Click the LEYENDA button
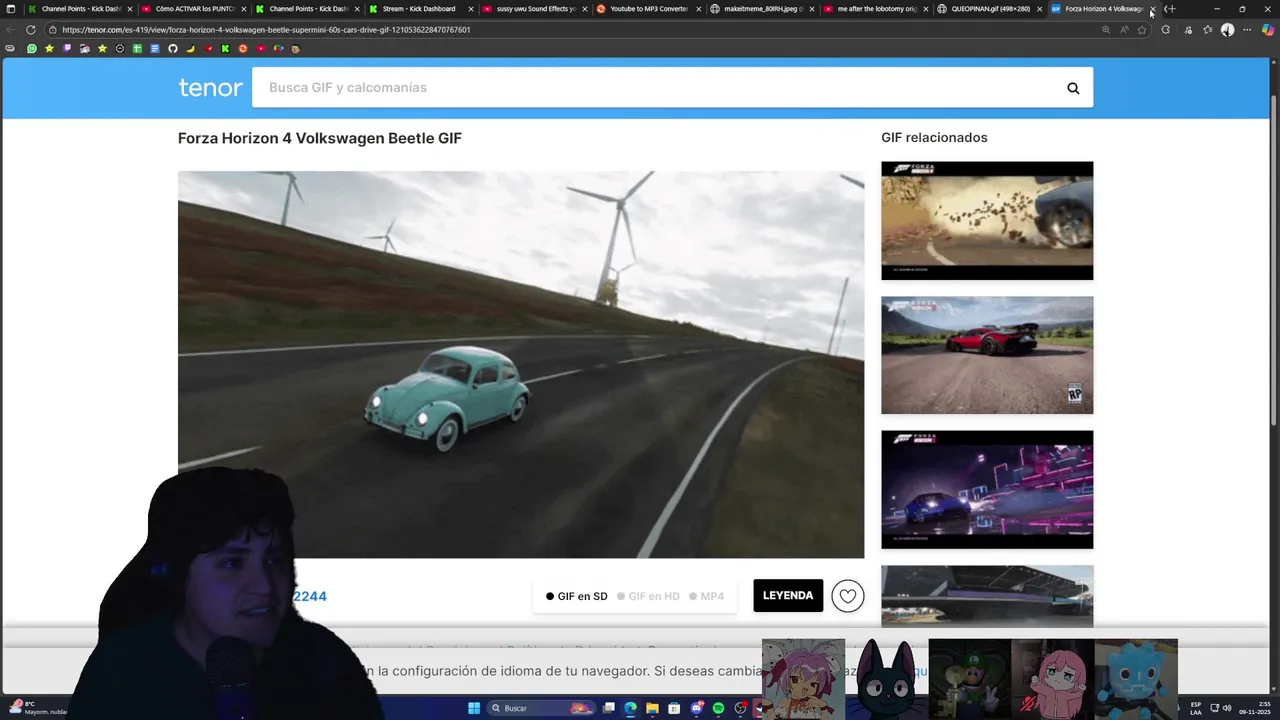 coord(788,596)
